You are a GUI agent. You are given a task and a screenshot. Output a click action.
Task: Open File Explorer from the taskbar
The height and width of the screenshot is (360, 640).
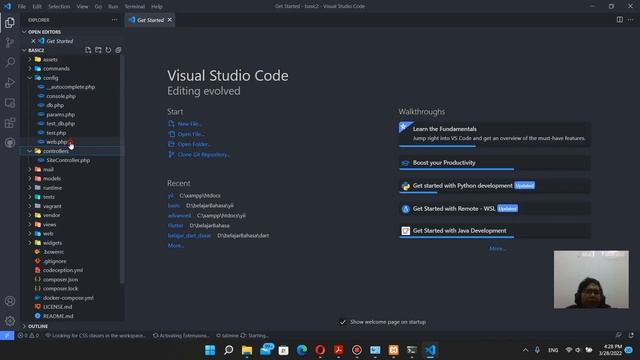click(x=247, y=350)
